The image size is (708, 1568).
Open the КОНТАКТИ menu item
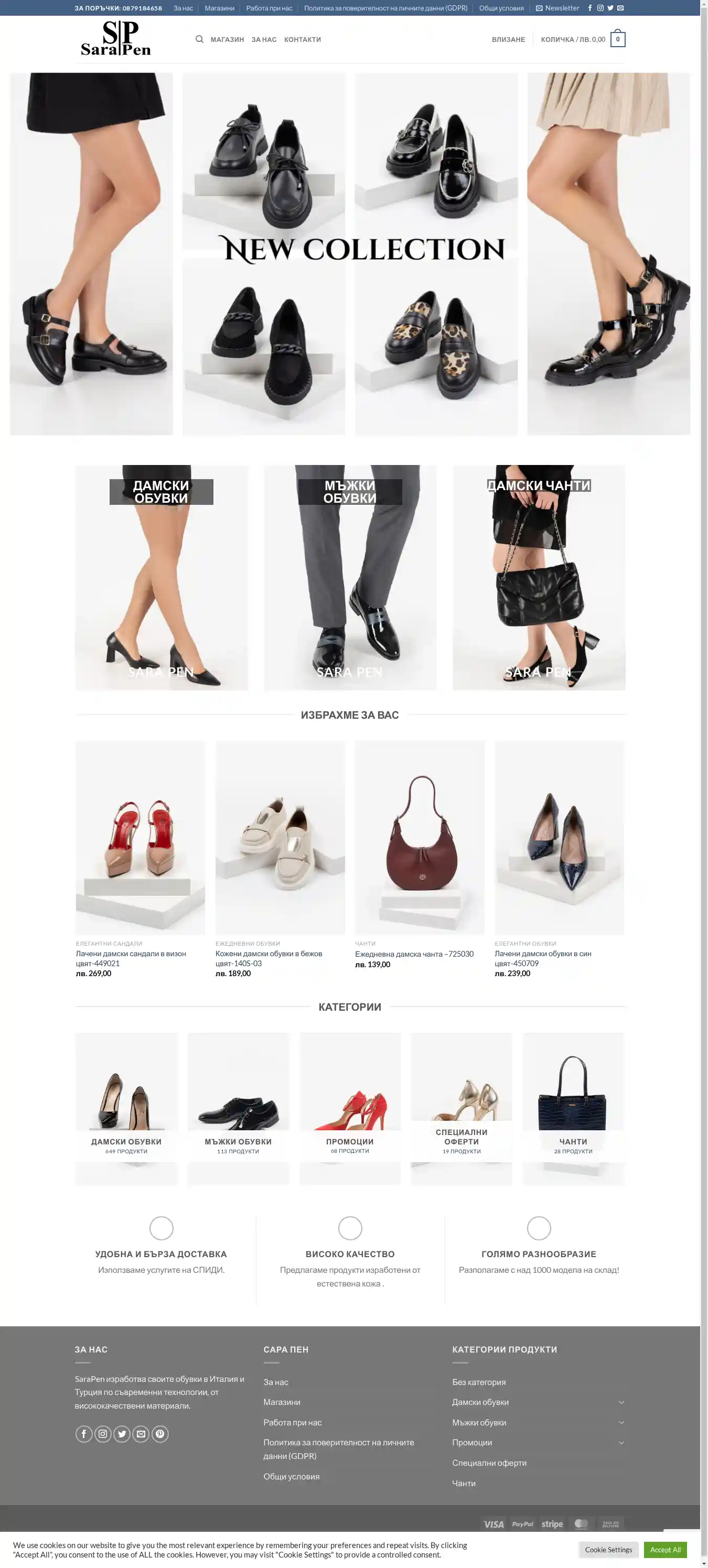[303, 39]
